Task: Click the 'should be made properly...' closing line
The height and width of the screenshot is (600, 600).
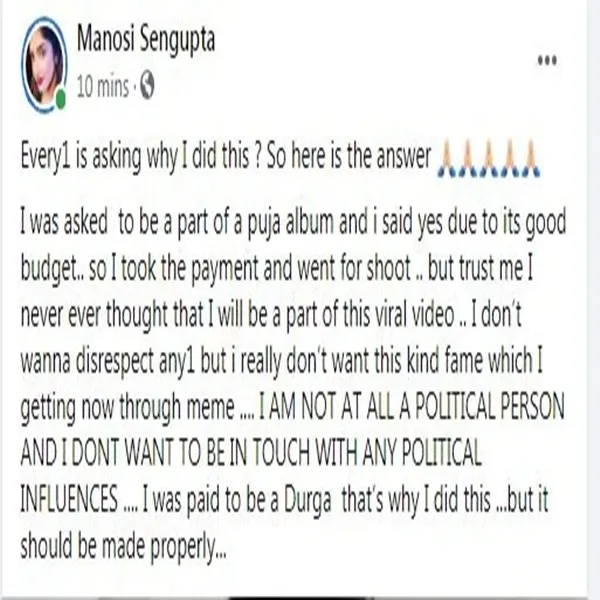Action: coord(123,547)
